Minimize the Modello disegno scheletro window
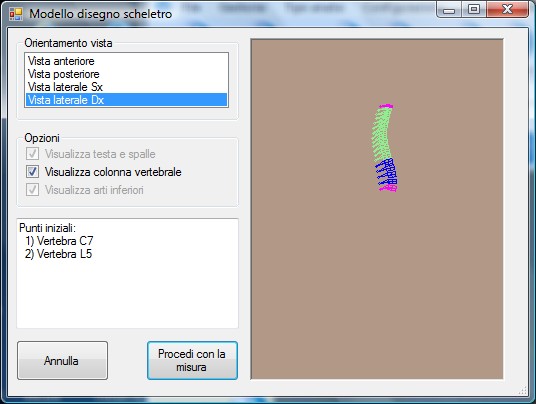 pos(449,10)
